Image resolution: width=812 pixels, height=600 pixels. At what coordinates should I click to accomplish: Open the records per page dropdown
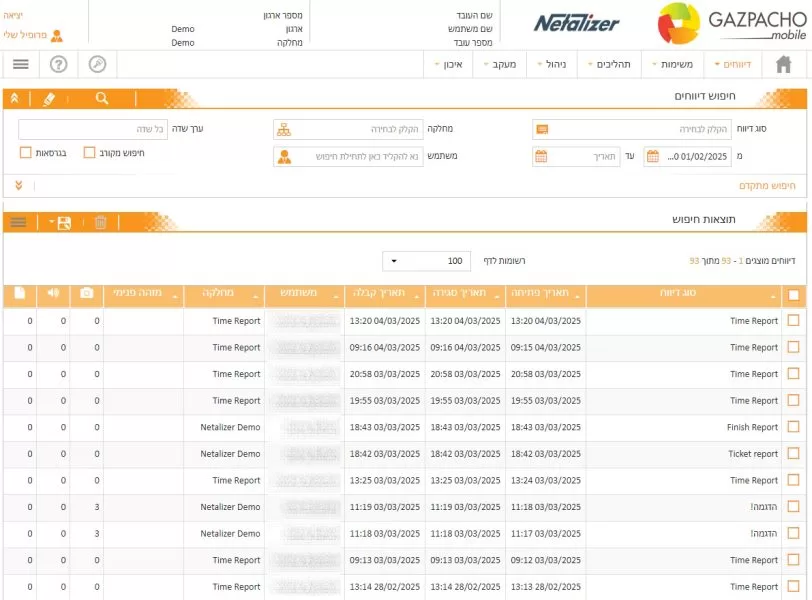pos(427,261)
